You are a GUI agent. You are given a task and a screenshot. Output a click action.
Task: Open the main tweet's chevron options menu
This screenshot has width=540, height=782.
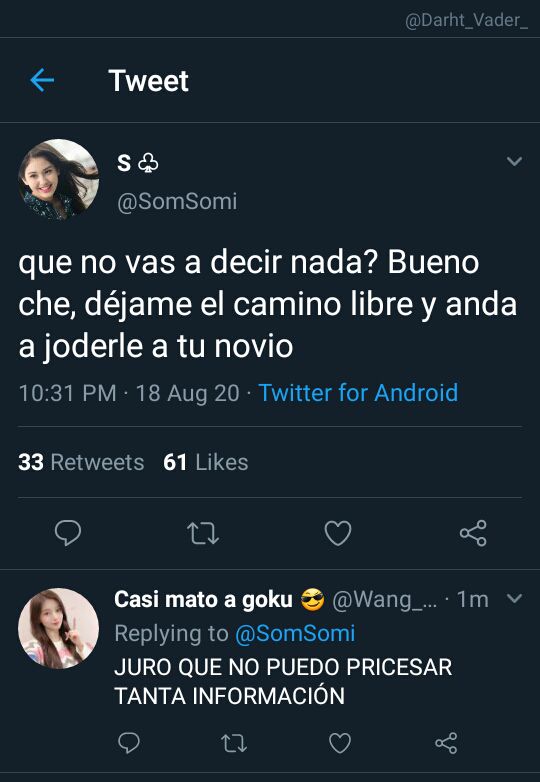514,161
